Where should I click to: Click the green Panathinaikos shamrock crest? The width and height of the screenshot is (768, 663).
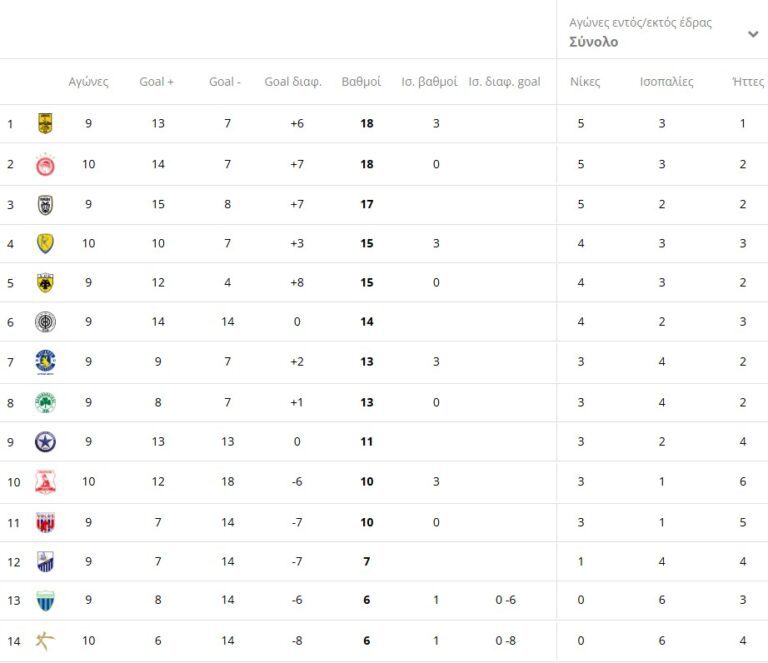coord(45,402)
